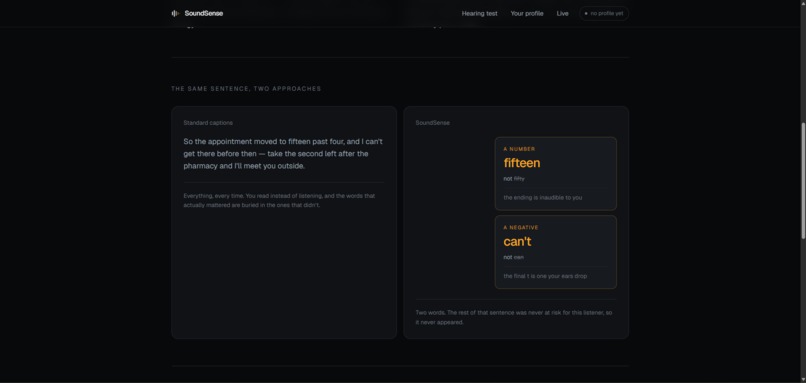The width and height of the screenshot is (806, 383).
Task: Go to Your profile page
Action: pos(526,13)
